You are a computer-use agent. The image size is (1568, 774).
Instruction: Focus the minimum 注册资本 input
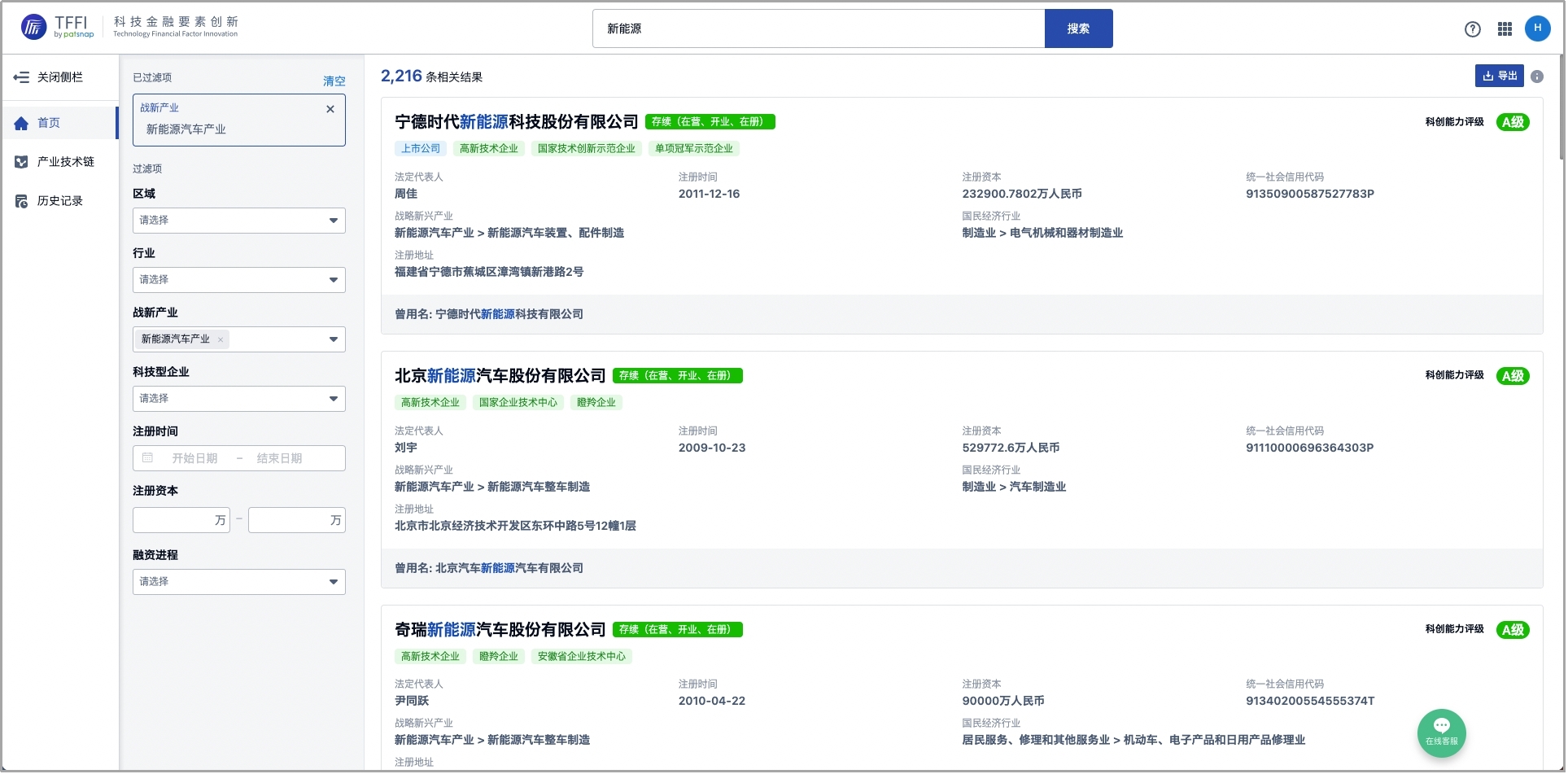(x=181, y=520)
